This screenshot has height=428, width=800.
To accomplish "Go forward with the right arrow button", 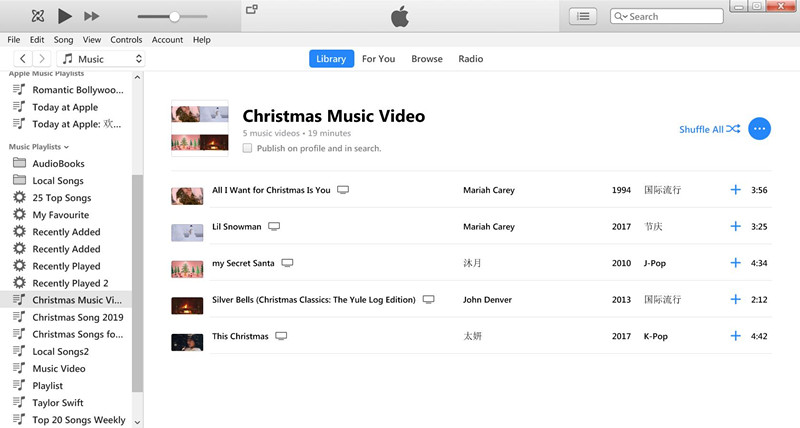I will (42, 59).
